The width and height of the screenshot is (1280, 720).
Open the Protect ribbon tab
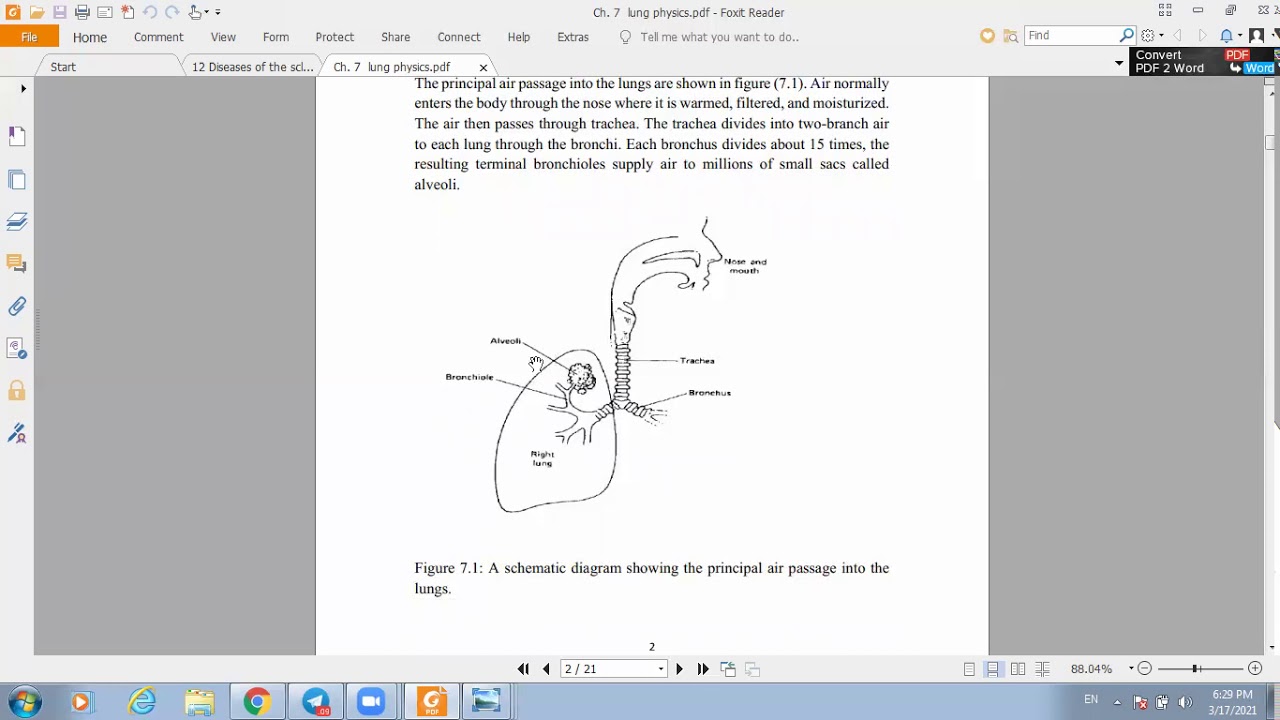[335, 37]
